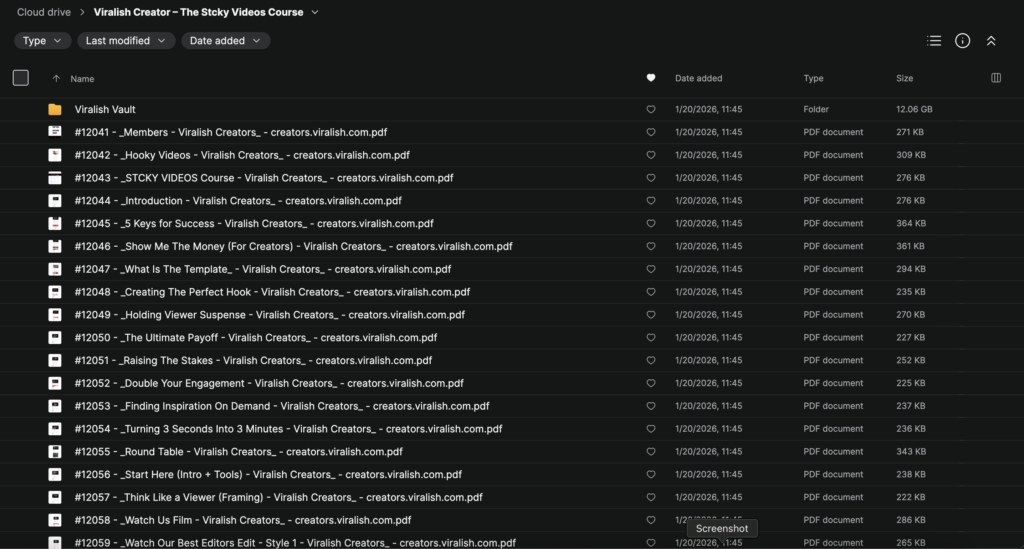Open the Date added filter dropdown

pyautogui.click(x=225, y=40)
